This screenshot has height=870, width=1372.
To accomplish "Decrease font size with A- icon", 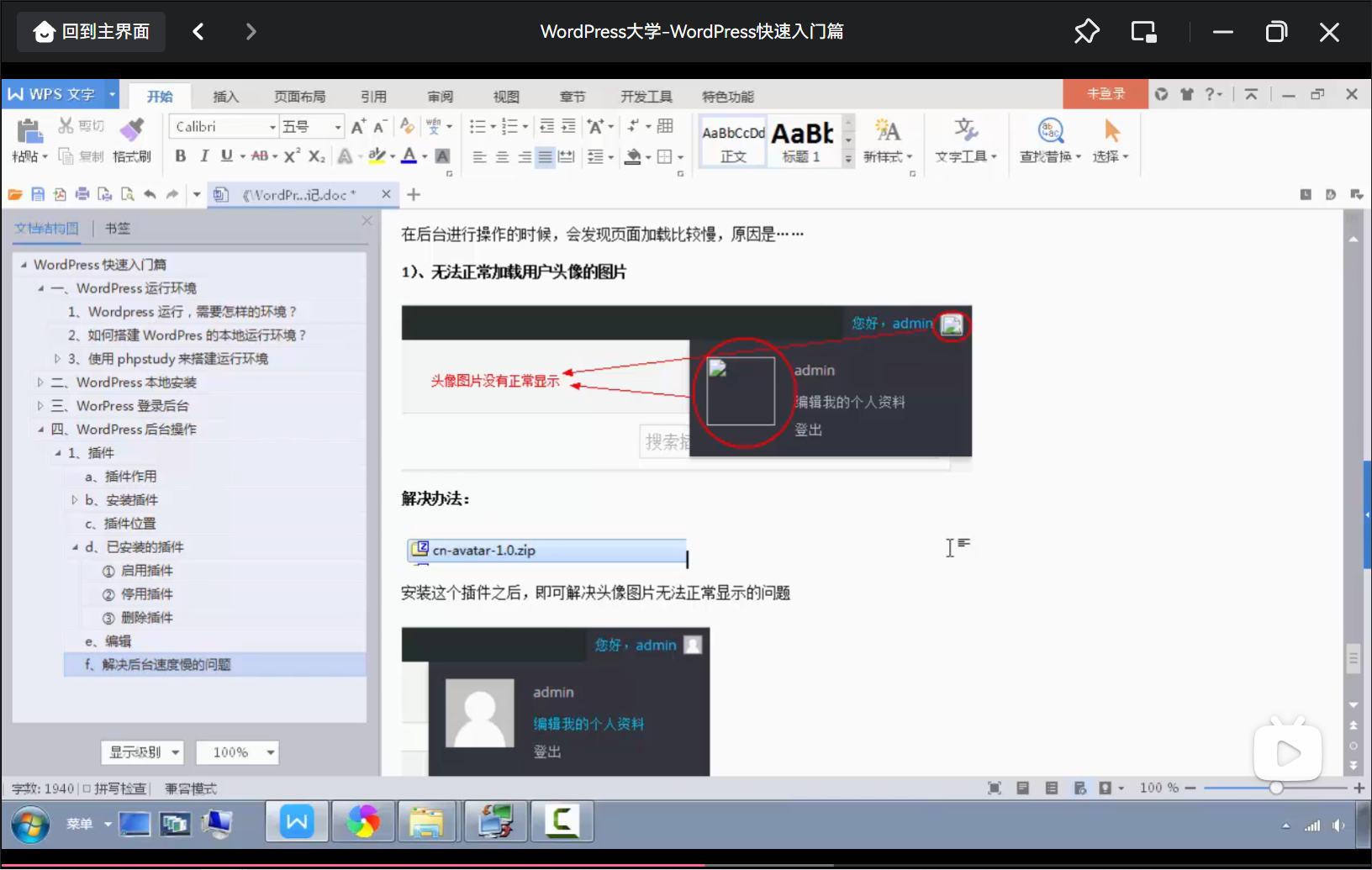I will coord(380,126).
